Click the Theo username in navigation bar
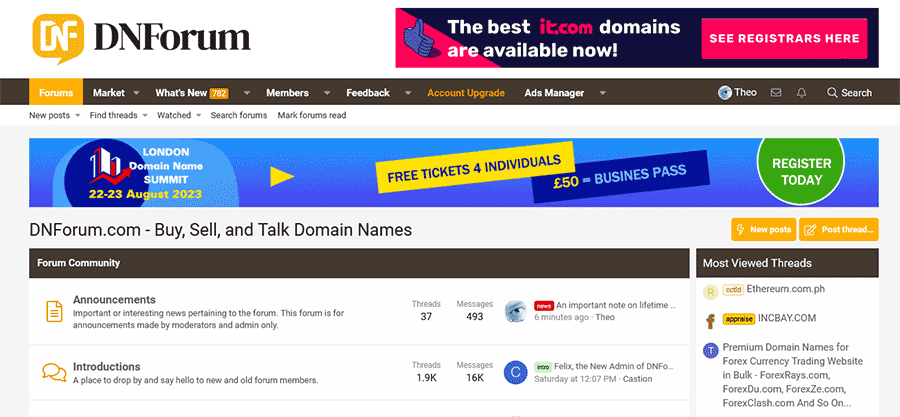This screenshot has height=417, width=900. tap(746, 92)
